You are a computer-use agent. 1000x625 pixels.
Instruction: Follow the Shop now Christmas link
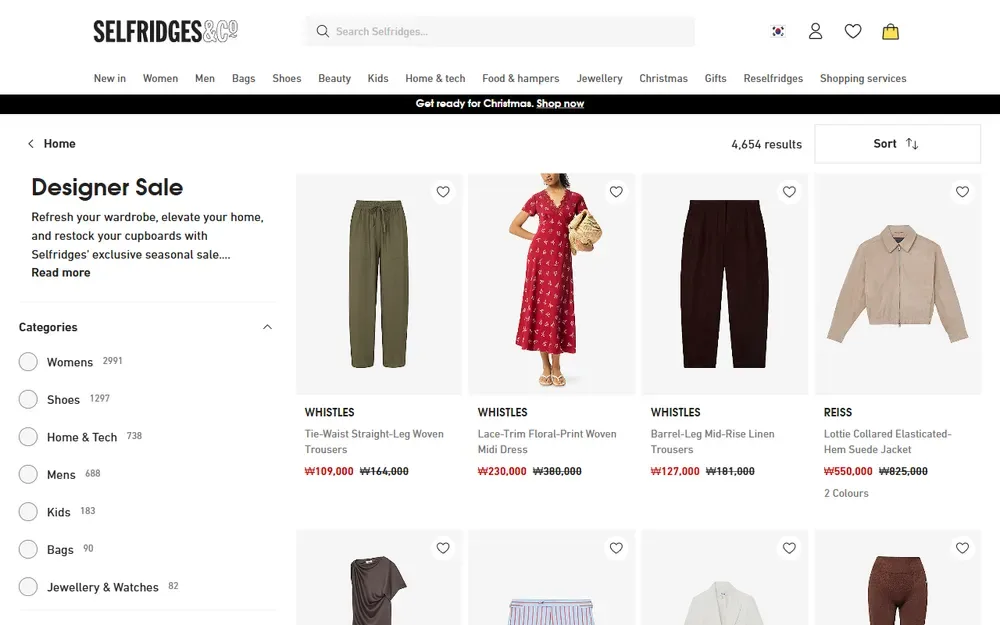click(x=560, y=103)
